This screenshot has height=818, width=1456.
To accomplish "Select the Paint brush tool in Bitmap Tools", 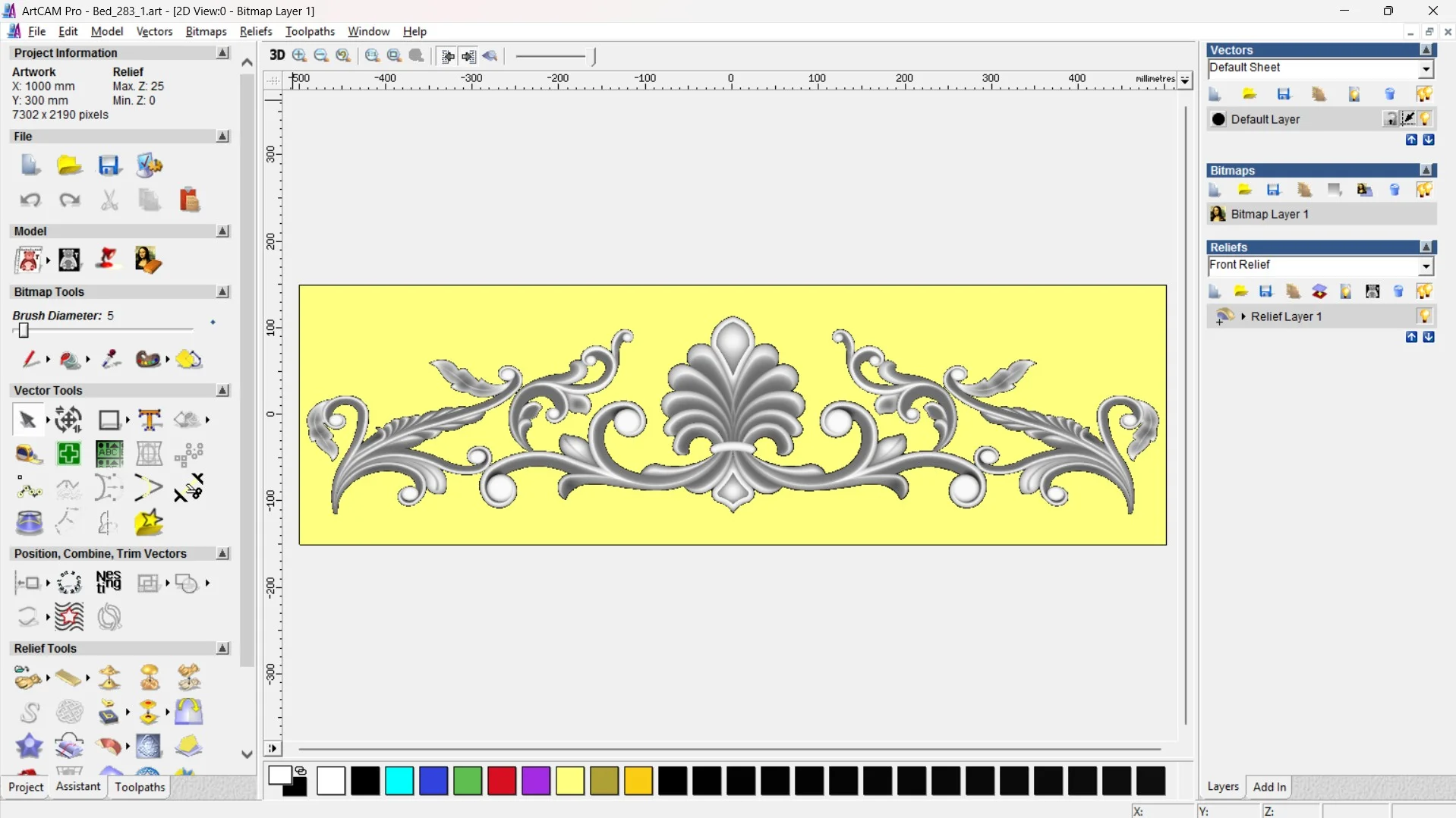I will point(30,359).
